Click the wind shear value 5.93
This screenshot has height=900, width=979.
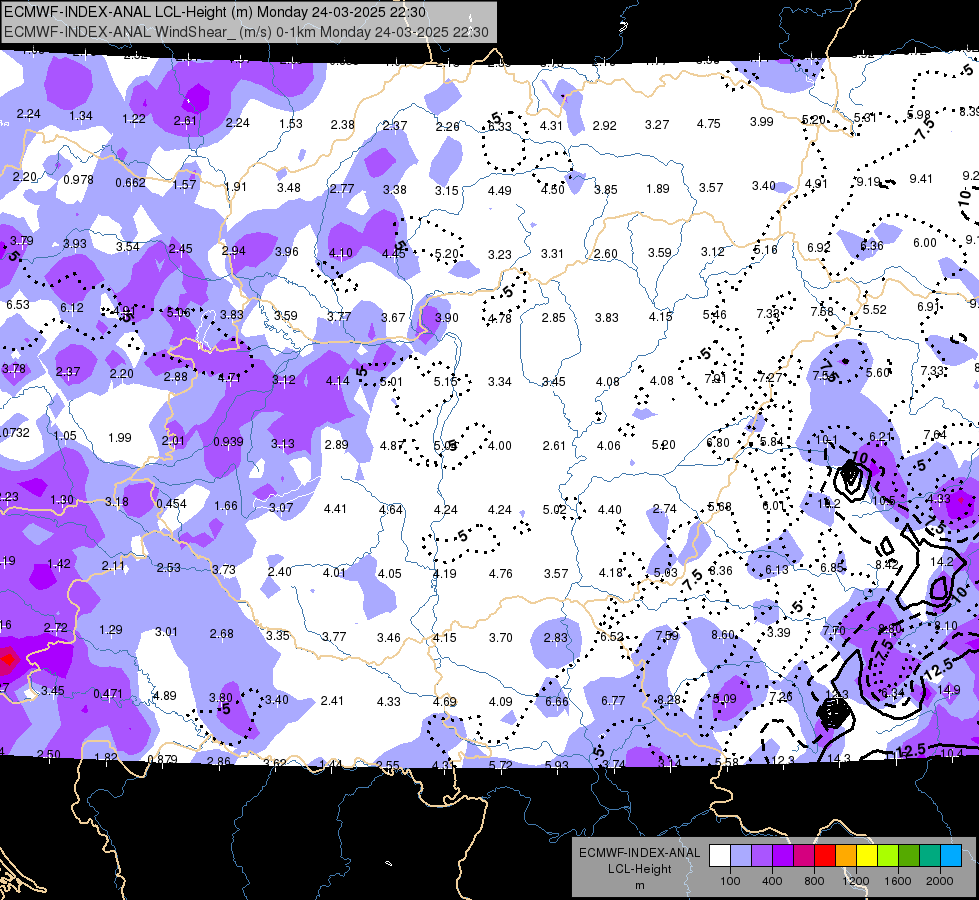pyautogui.click(x=556, y=765)
